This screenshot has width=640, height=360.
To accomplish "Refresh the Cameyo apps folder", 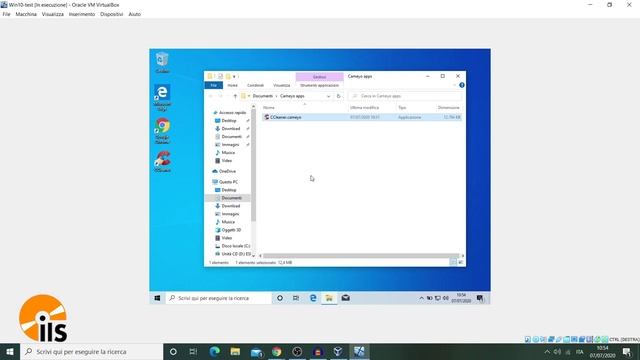I will tap(338, 96).
